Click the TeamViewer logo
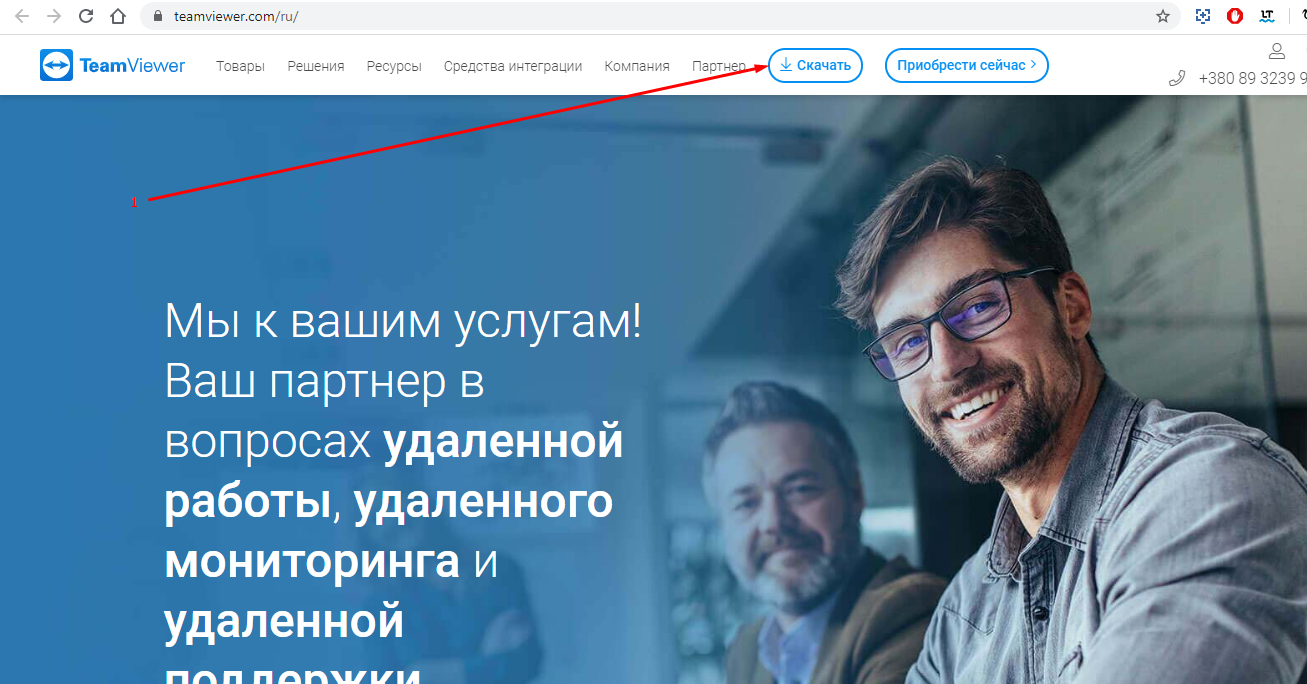This screenshot has height=684, width=1307. [113, 66]
